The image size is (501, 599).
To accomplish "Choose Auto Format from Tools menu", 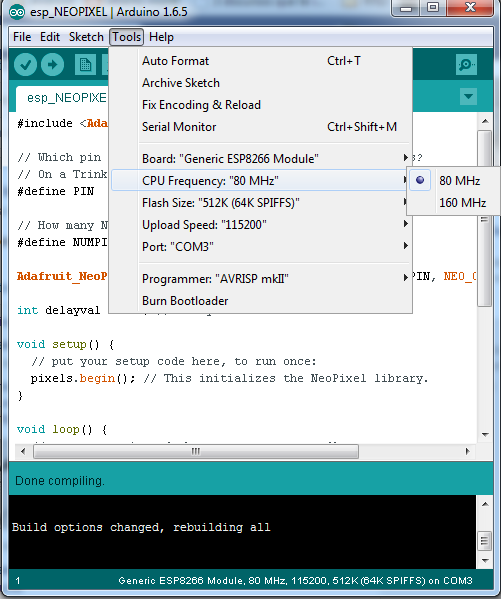I will coord(261,61).
